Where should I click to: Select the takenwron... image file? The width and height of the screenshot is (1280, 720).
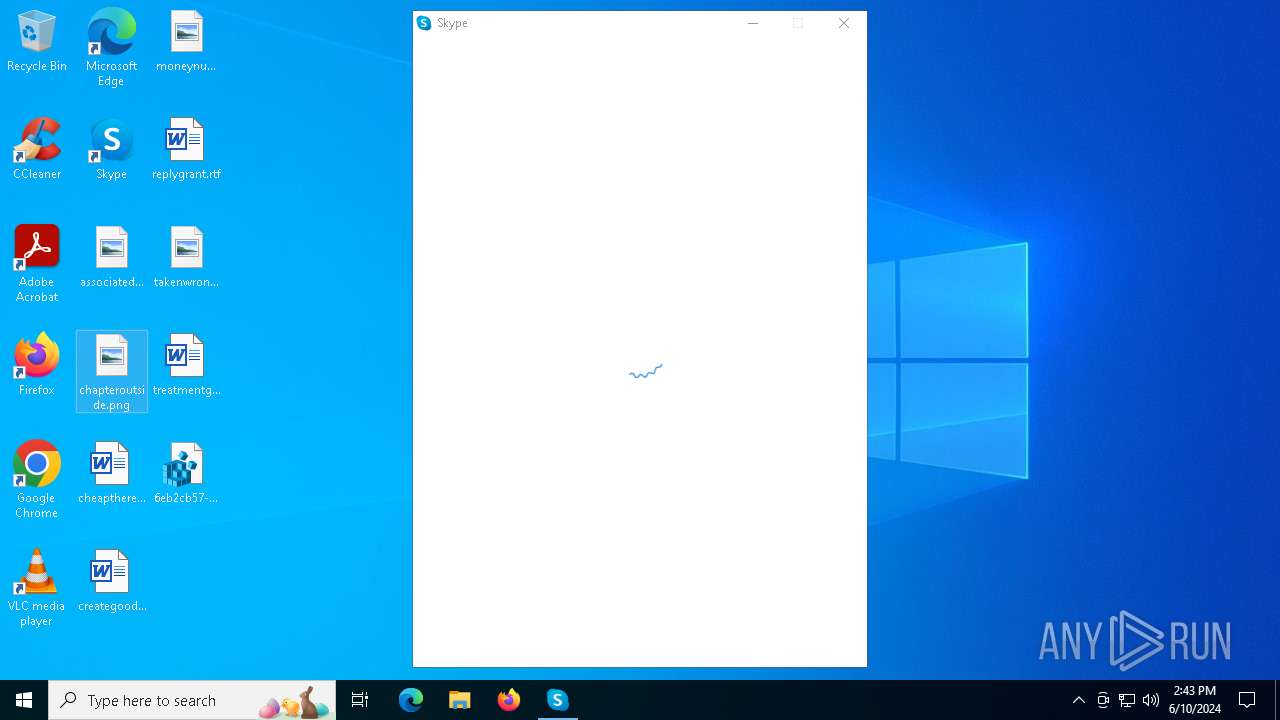pos(186,258)
